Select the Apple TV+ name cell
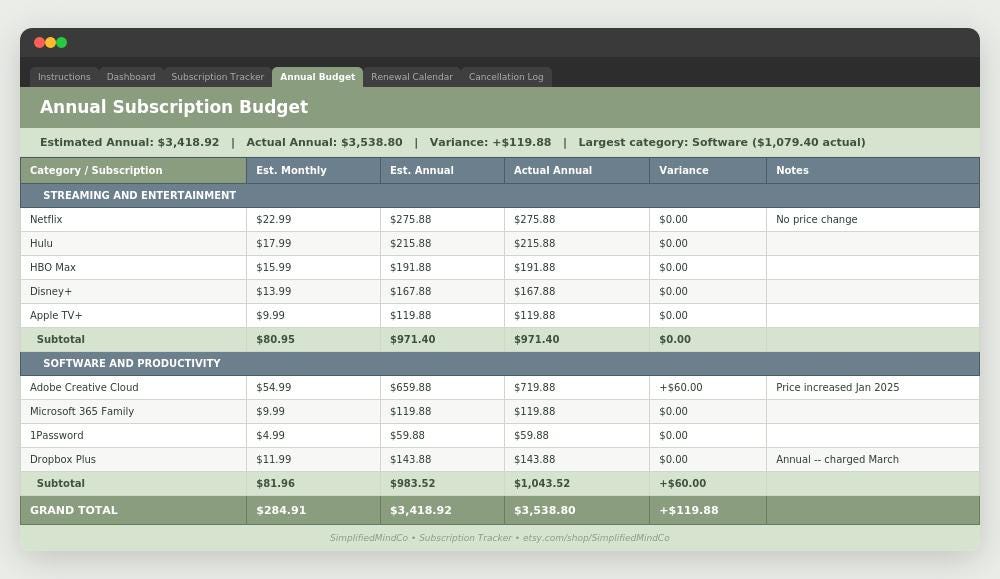1000x579 pixels. pyautogui.click(x=133, y=316)
